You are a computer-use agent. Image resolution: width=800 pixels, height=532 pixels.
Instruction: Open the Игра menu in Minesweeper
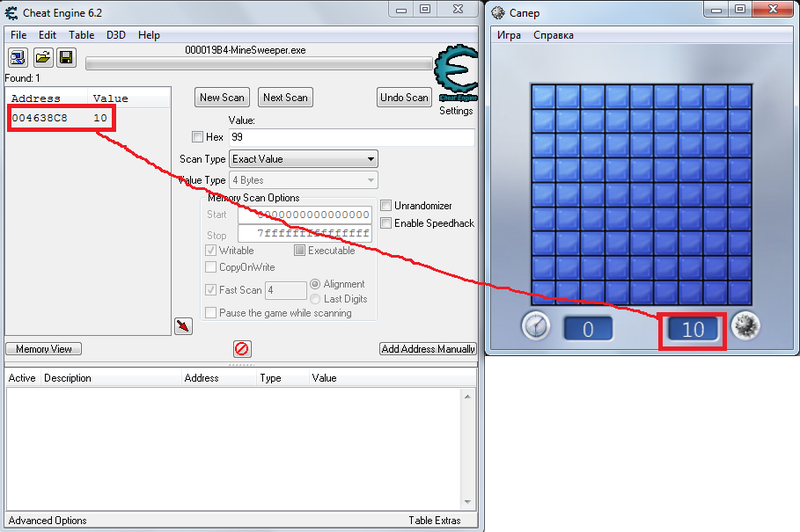tap(509, 35)
